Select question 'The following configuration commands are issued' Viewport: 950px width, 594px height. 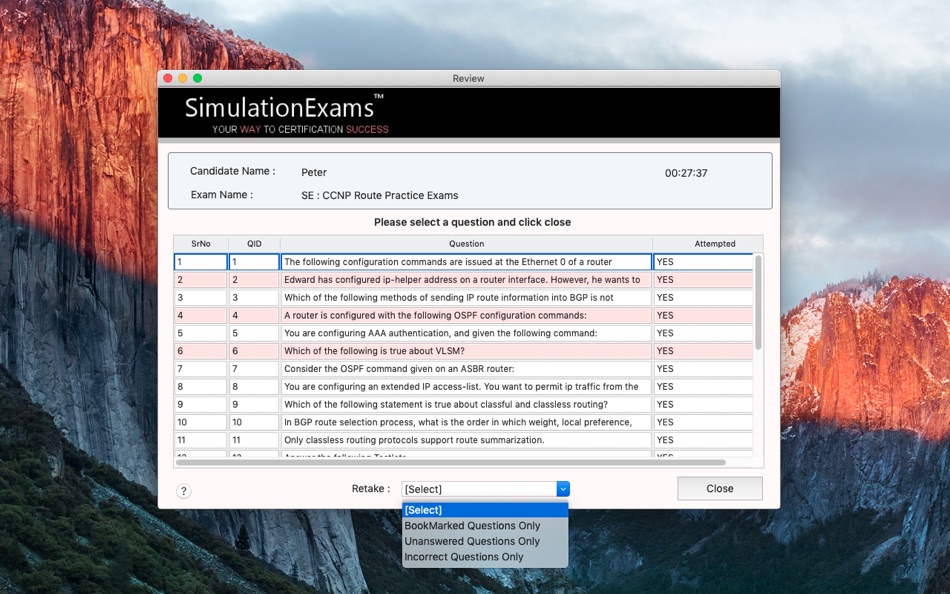[x=466, y=262]
